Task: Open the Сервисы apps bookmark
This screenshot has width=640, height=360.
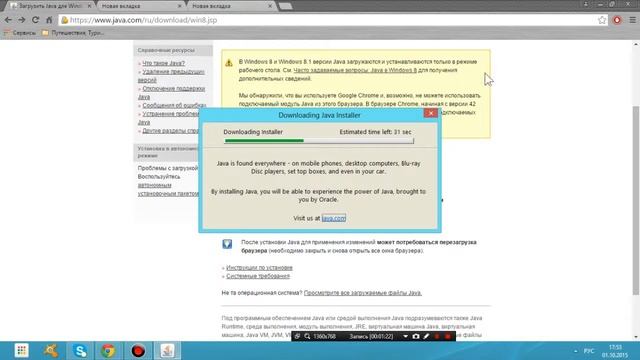Action: pyautogui.click(x=20, y=33)
